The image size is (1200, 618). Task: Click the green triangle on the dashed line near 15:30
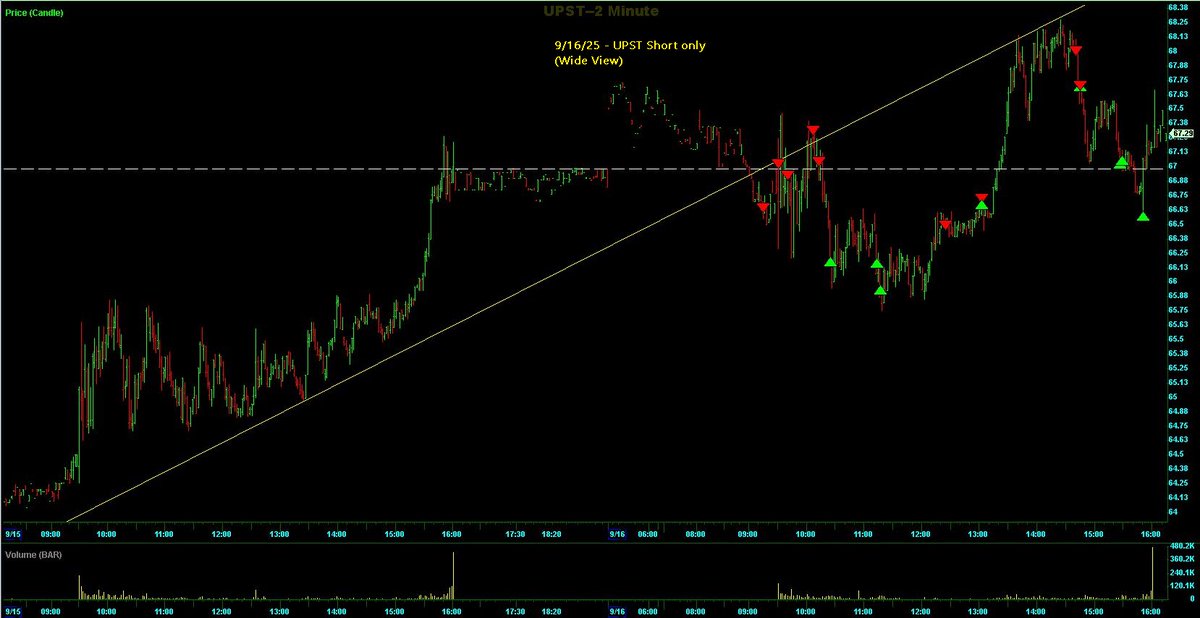1122,161
